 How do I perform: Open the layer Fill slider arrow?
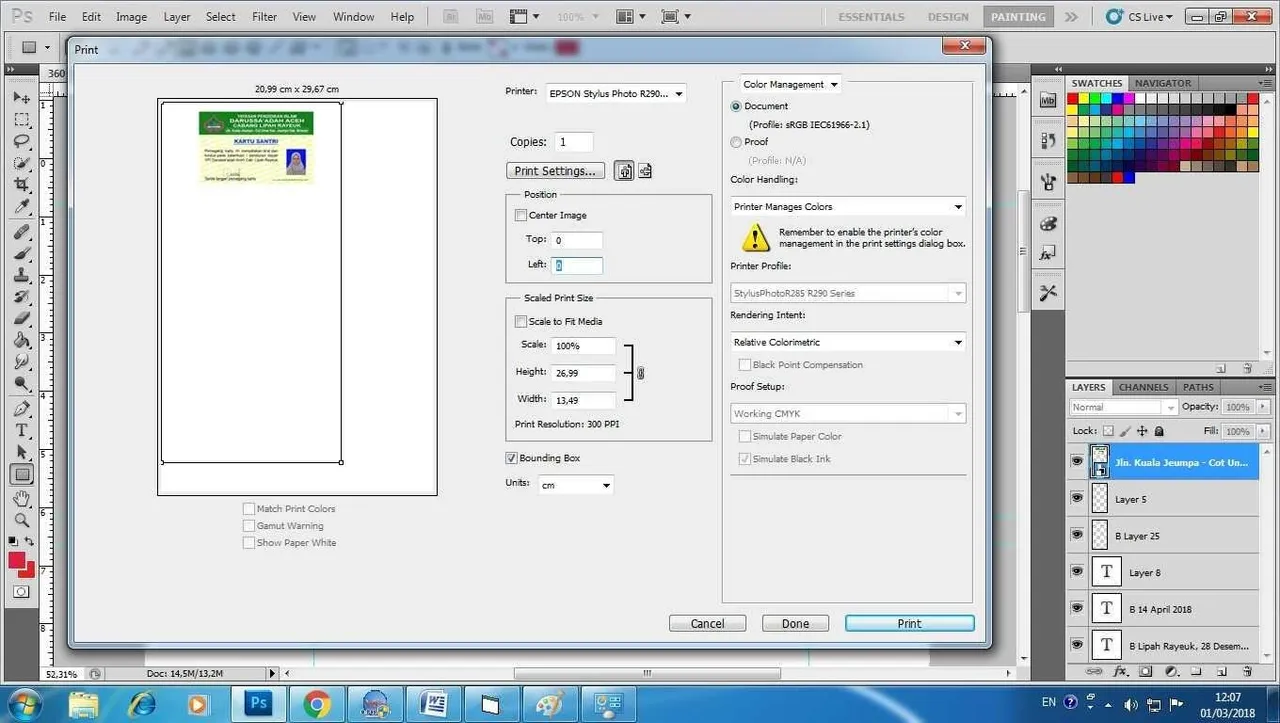click(1264, 431)
